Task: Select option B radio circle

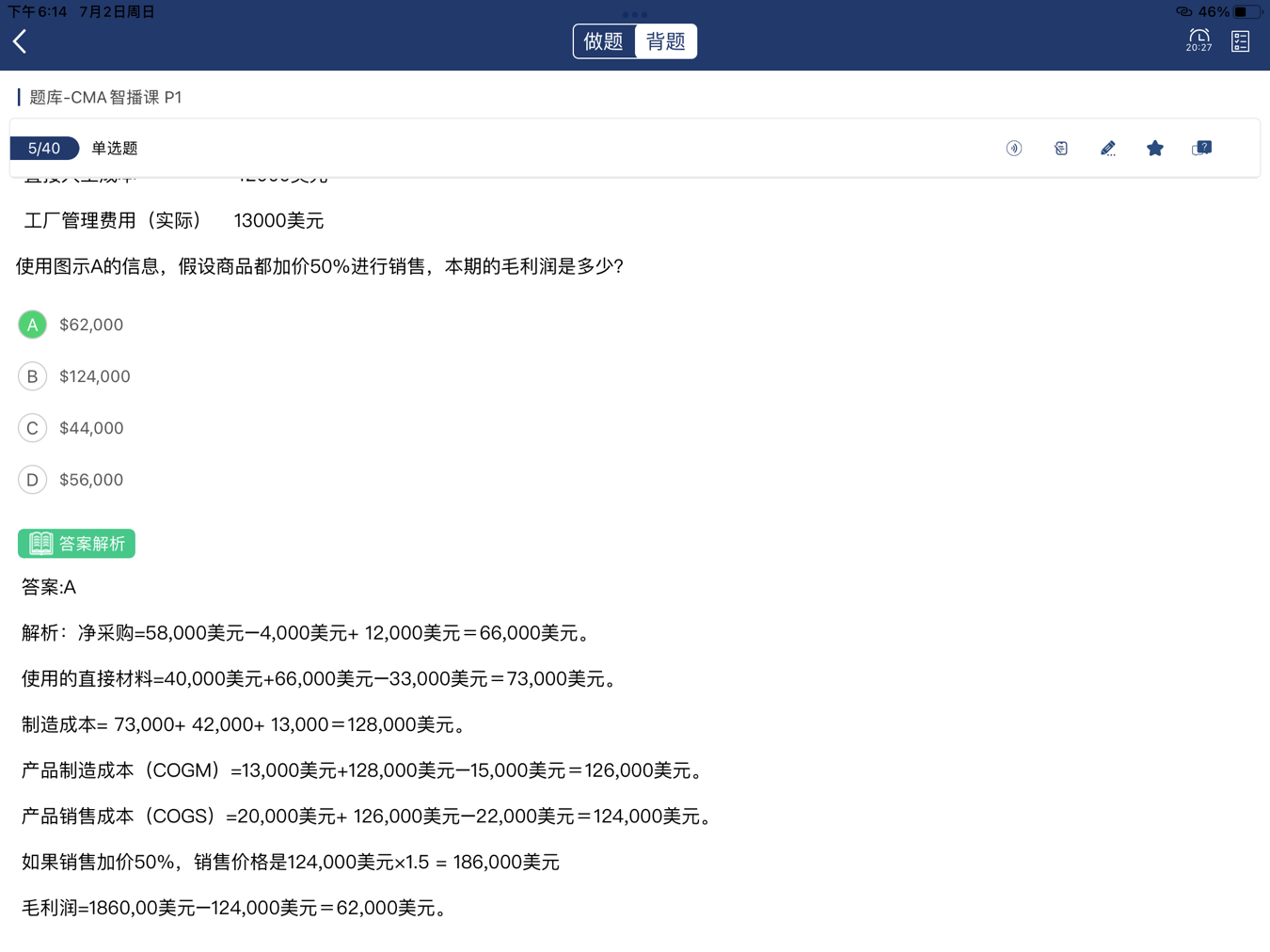Action: coord(33,376)
